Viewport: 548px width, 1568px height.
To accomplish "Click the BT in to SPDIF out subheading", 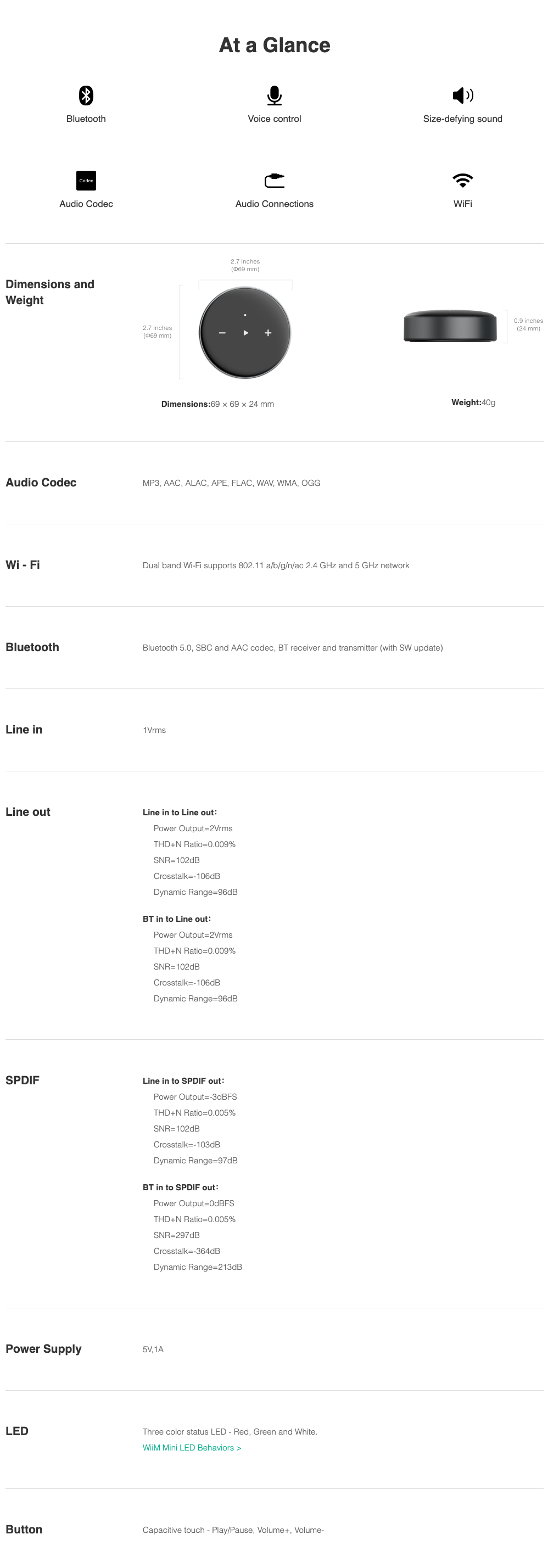I will (180, 1188).
